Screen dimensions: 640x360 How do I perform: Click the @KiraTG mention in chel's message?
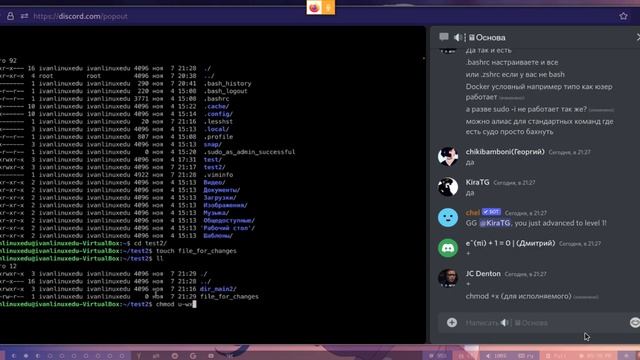click(494, 223)
